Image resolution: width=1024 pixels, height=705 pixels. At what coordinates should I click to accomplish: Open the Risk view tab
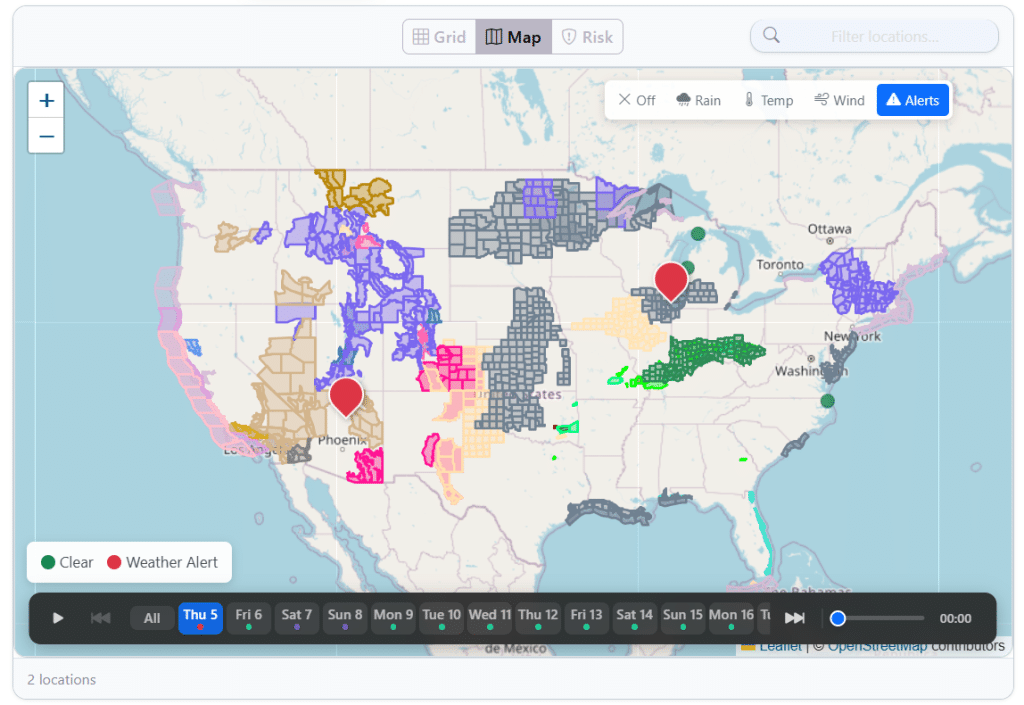tap(587, 37)
